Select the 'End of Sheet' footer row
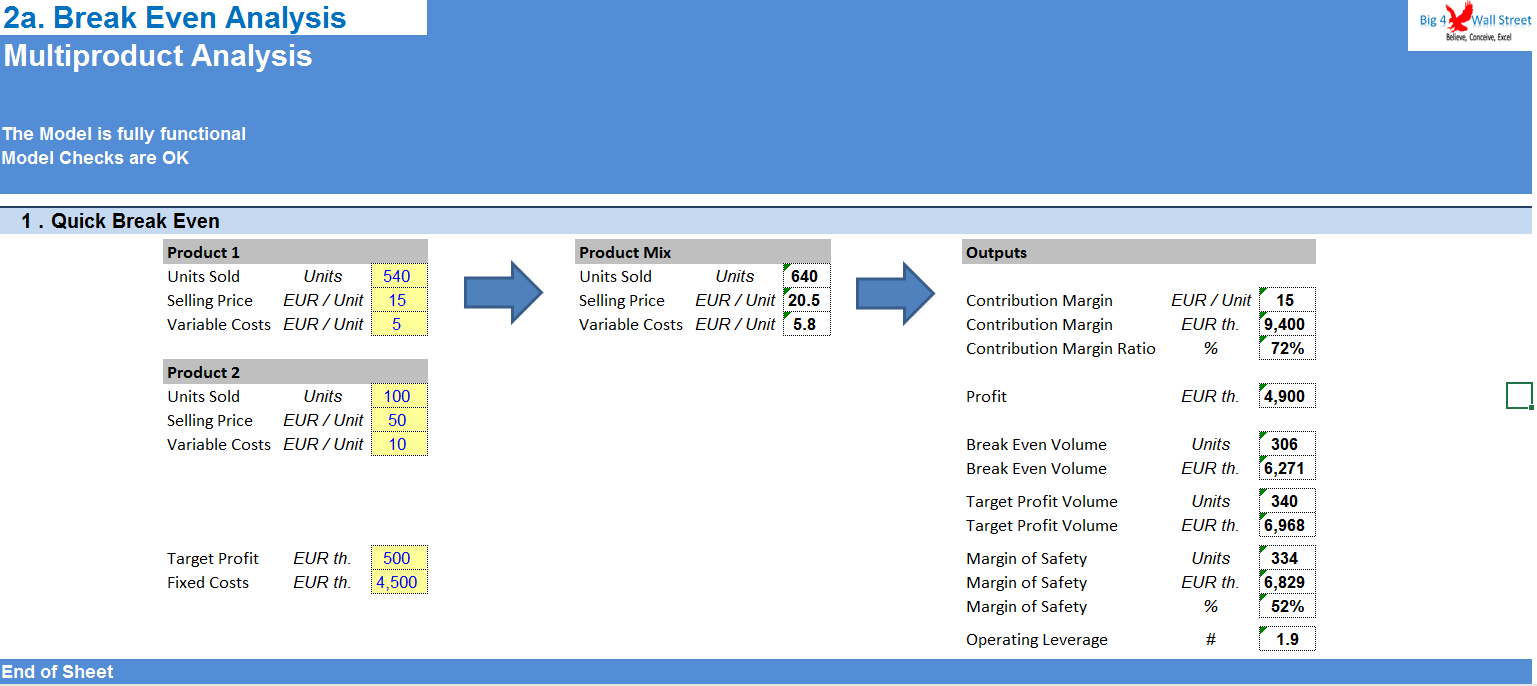1537x686 pixels. click(x=766, y=672)
